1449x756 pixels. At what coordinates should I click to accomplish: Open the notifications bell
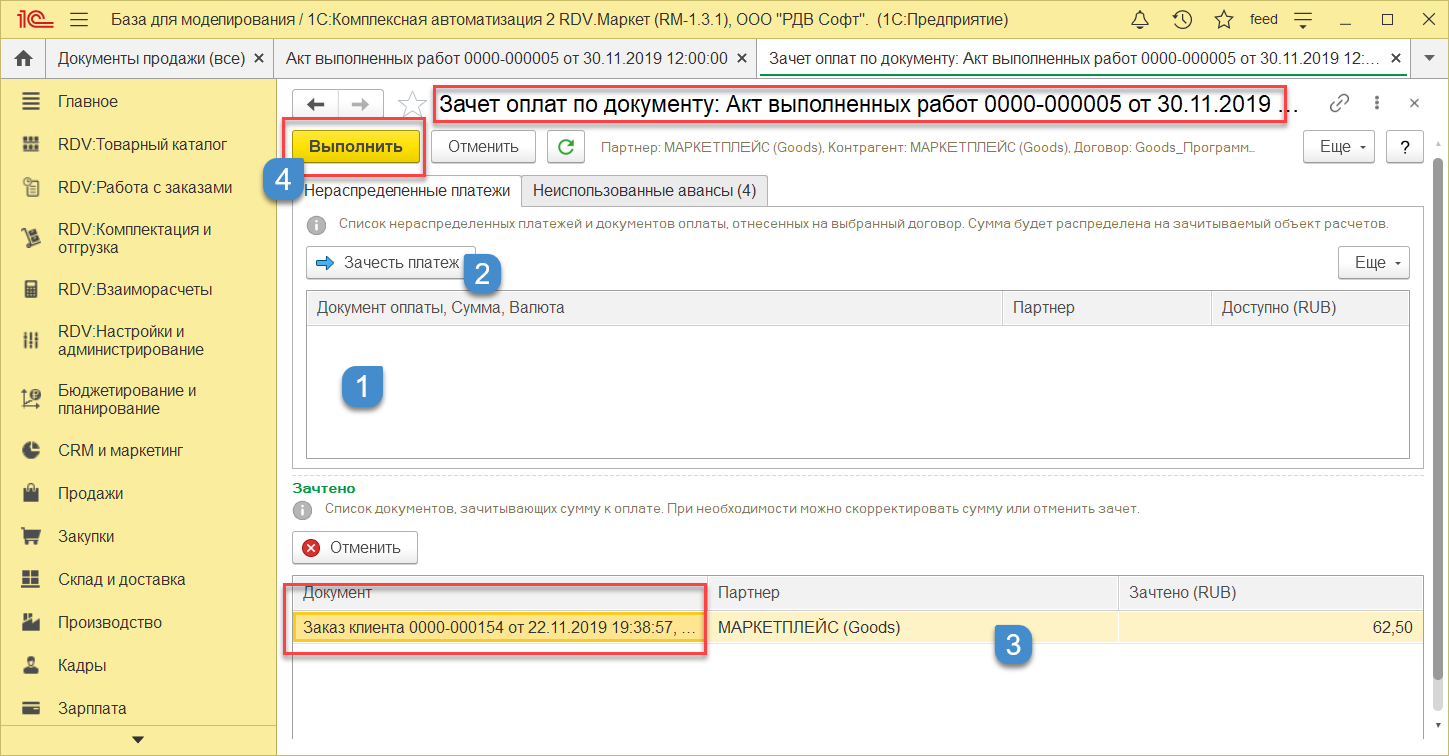point(1139,20)
